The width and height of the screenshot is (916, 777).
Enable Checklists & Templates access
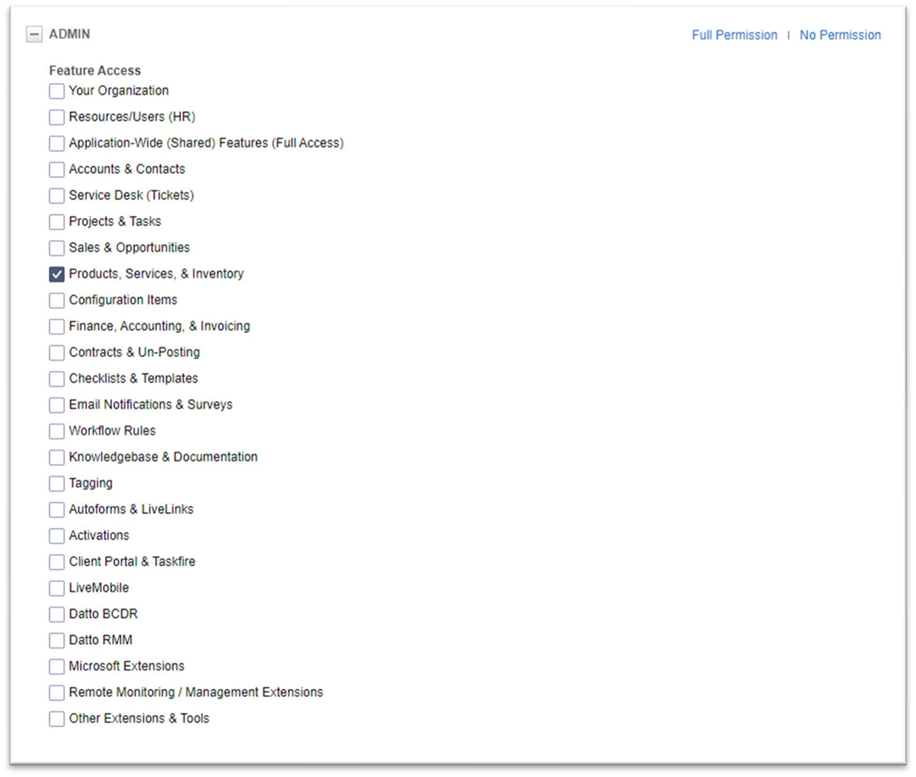point(56,378)
